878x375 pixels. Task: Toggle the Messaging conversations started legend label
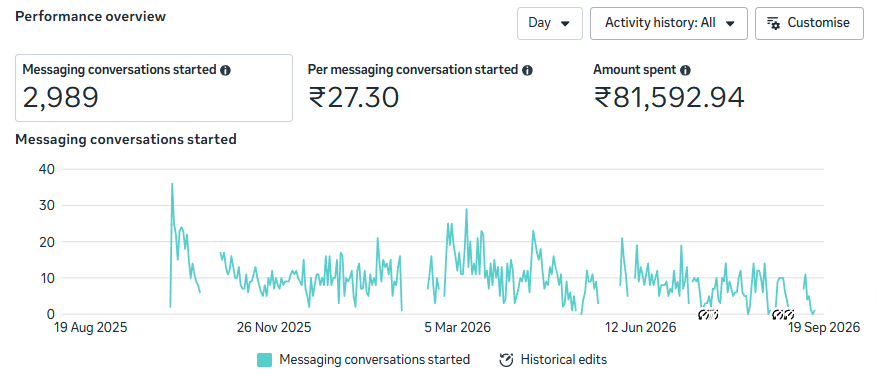coord(374,359)
